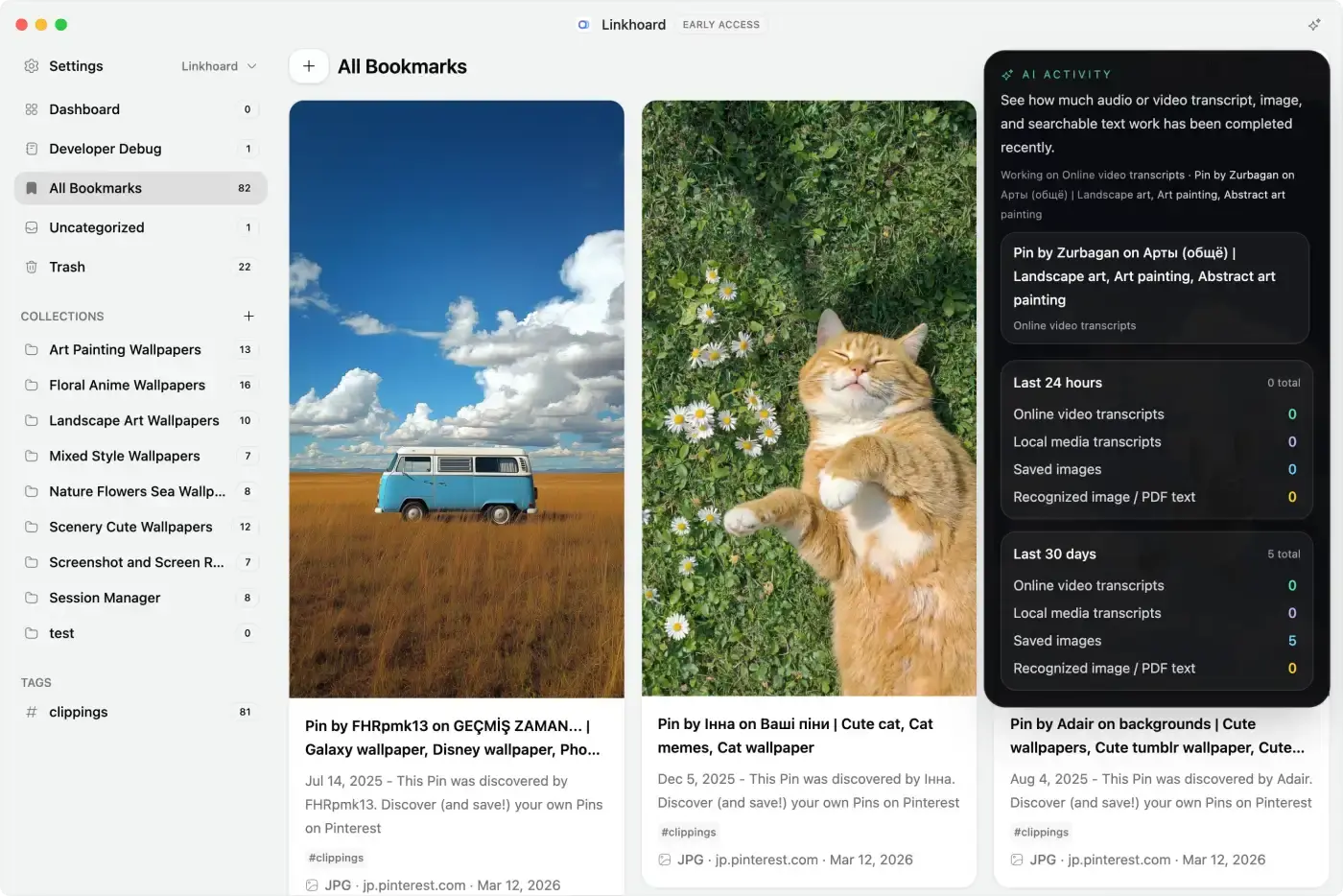The image size is (1343, 896).
Task: Click the AI activity sparkle icon
Action: tap(1313, 25)
